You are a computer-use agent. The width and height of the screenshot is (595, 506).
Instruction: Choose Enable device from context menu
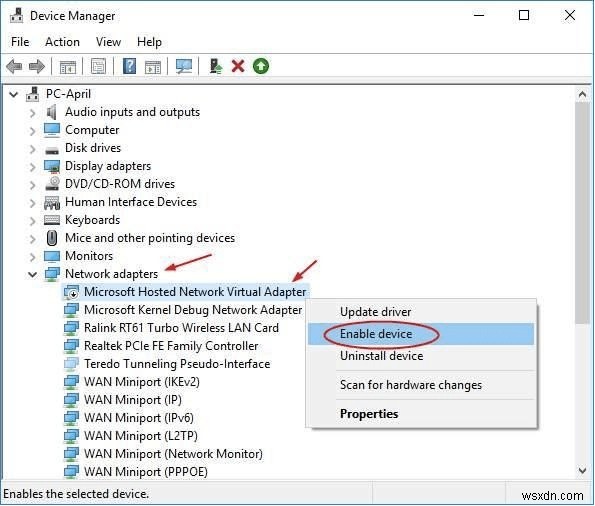click(421, 334)
